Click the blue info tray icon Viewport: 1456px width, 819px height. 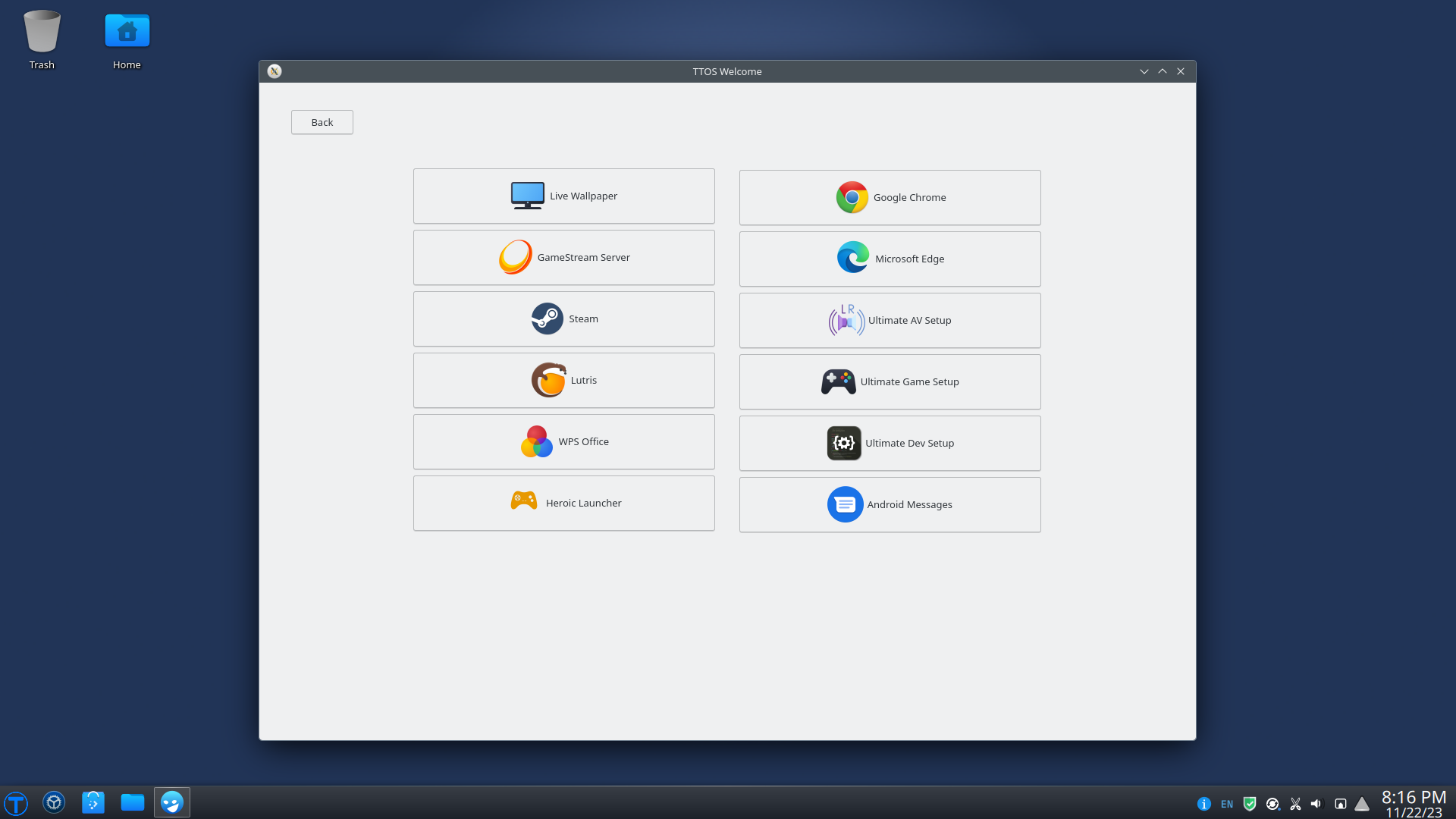[1204, 804]
